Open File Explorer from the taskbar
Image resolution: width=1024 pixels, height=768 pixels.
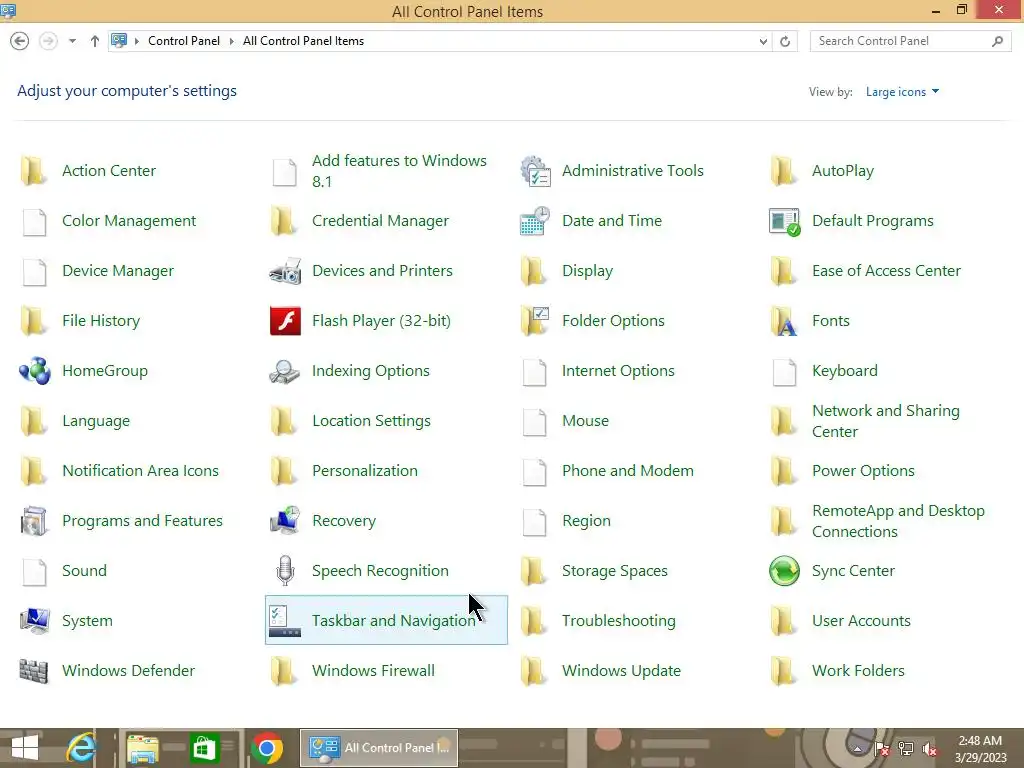pos(142,748)
